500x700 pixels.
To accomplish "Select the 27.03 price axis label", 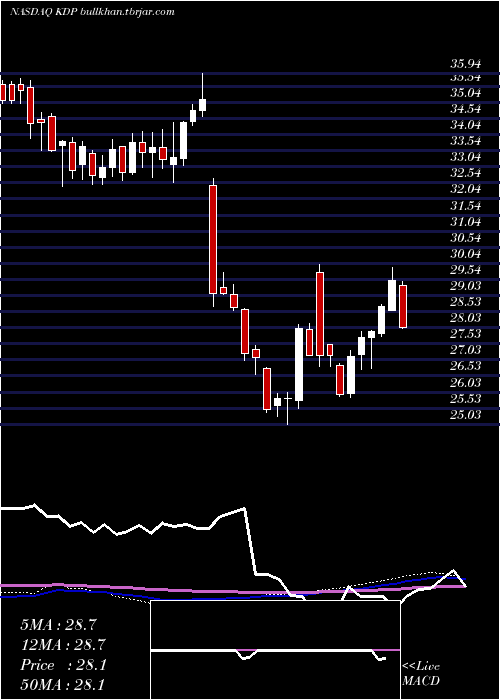I will click(x=466, y=350).
